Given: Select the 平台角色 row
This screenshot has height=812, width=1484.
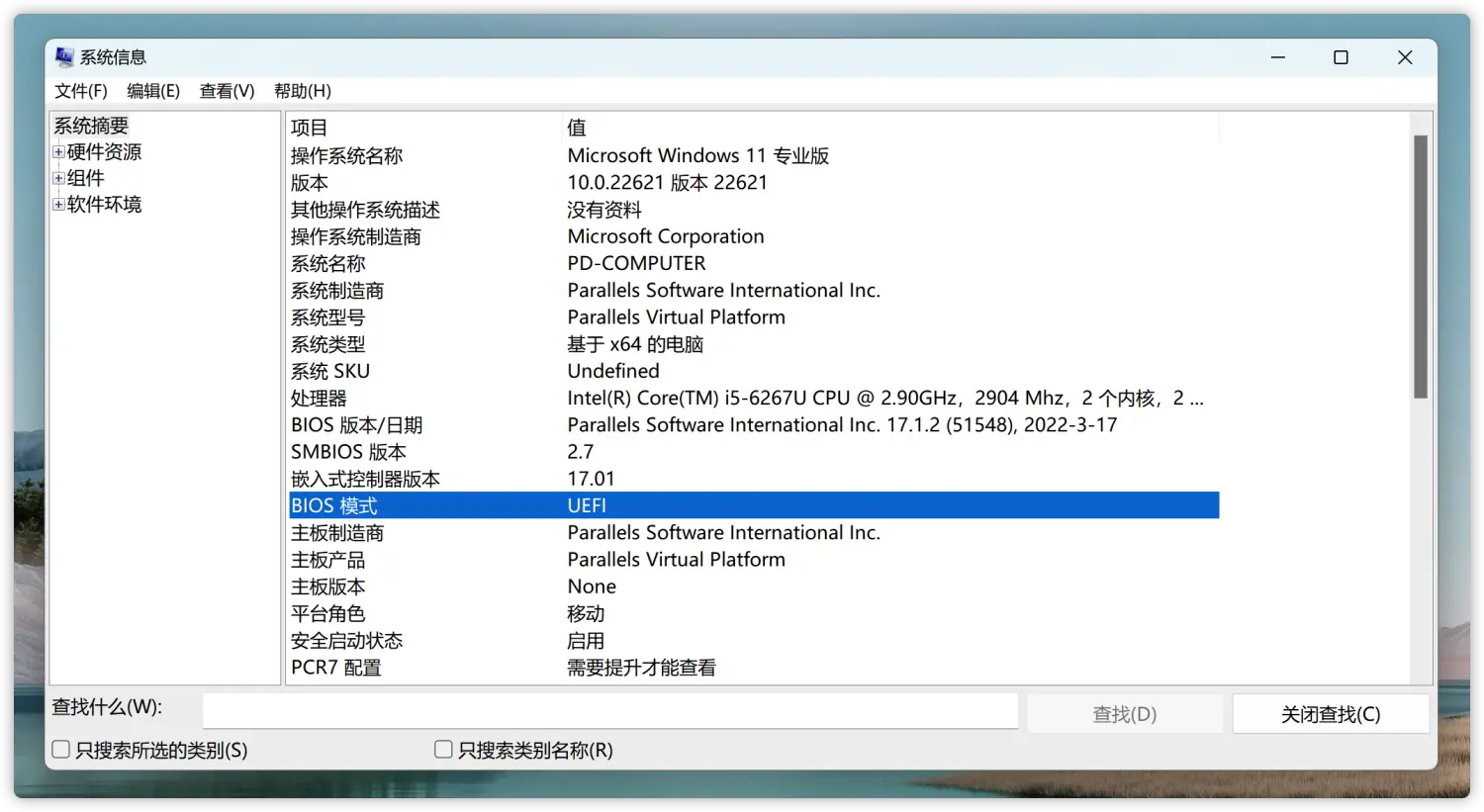Looking at the screenshot, I should (x=754, y=613).
